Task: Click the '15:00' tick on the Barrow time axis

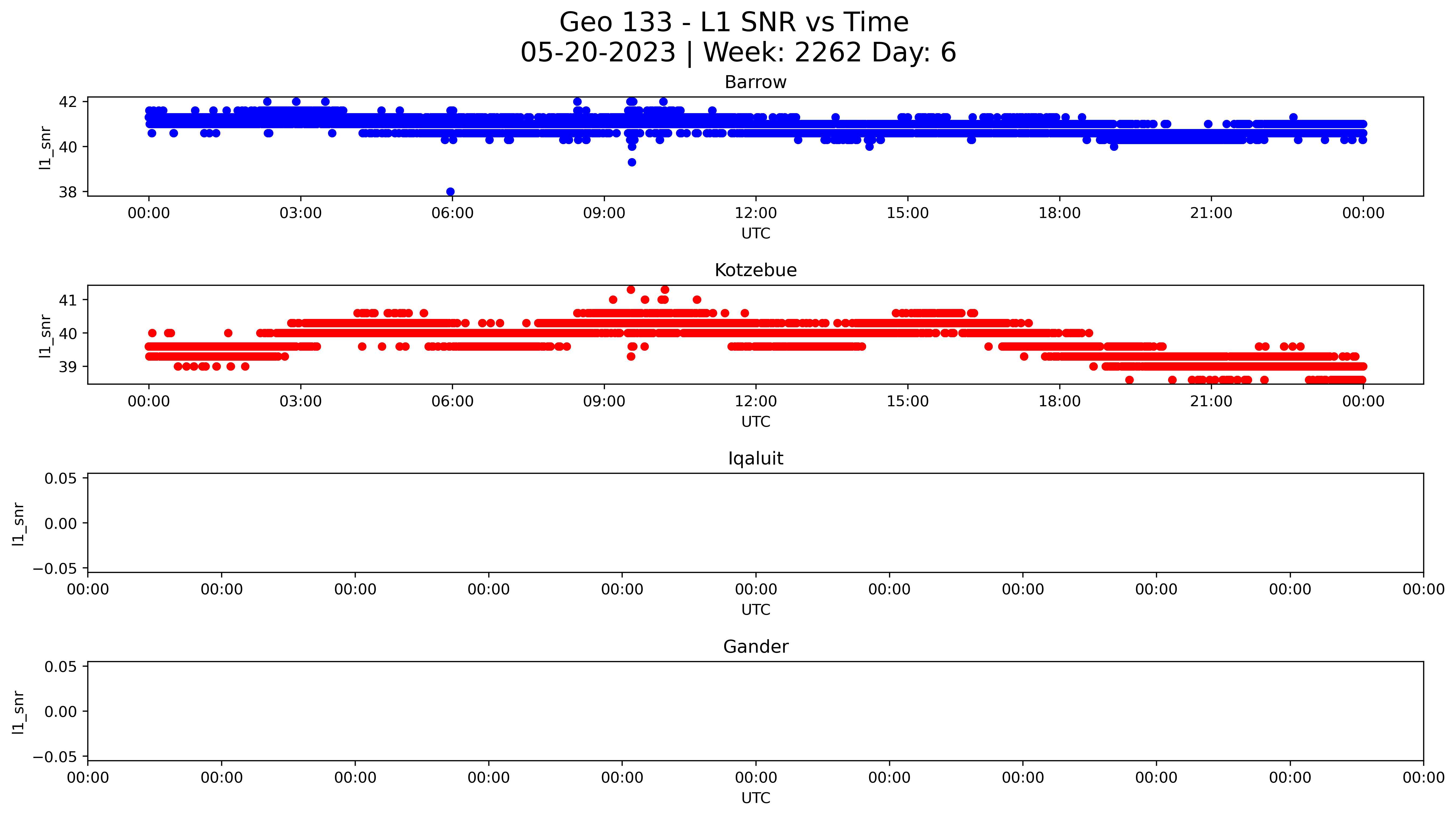Action: 908,213
